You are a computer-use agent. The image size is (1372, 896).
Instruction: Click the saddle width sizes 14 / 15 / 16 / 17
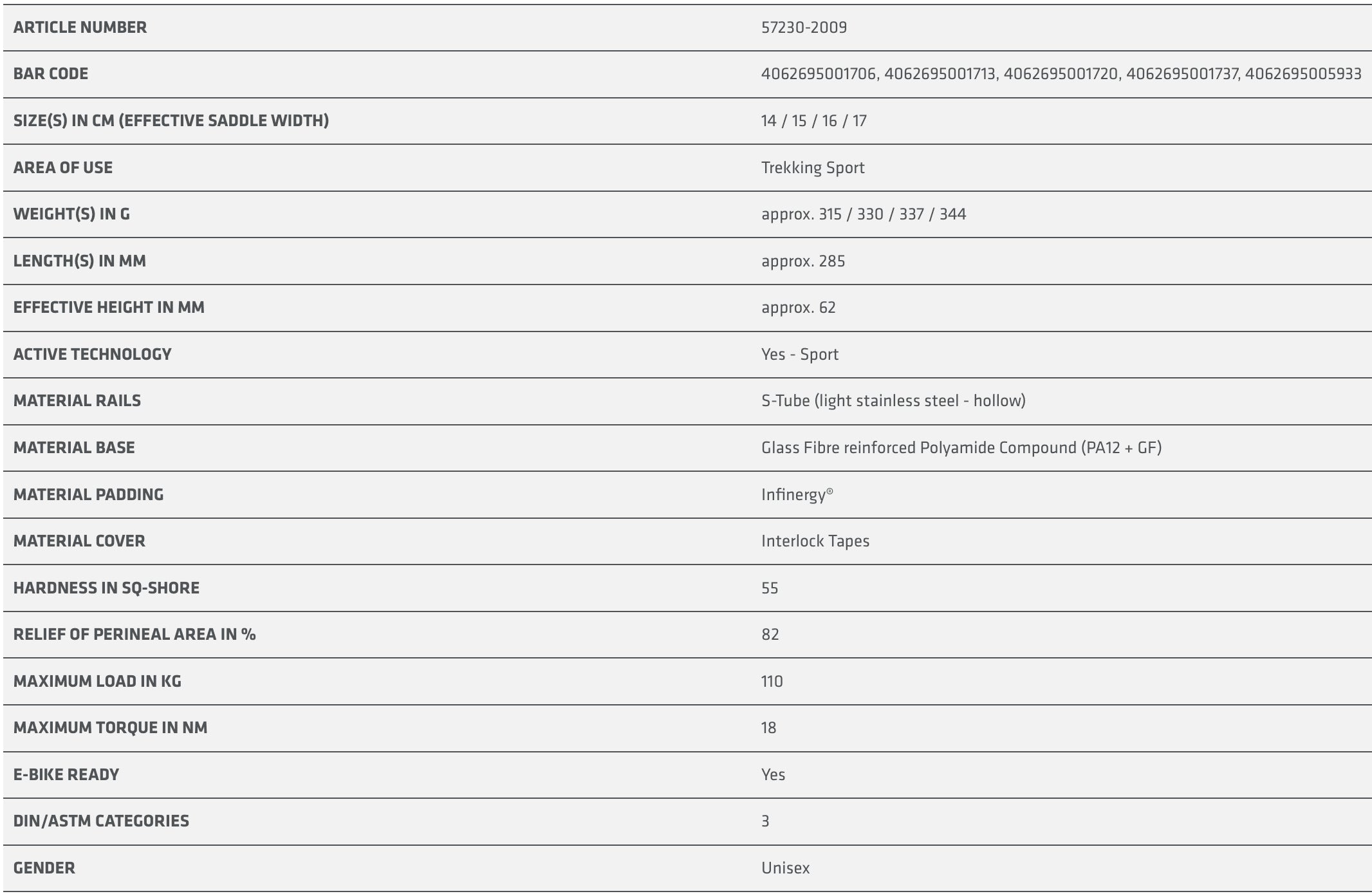point(813,121)
